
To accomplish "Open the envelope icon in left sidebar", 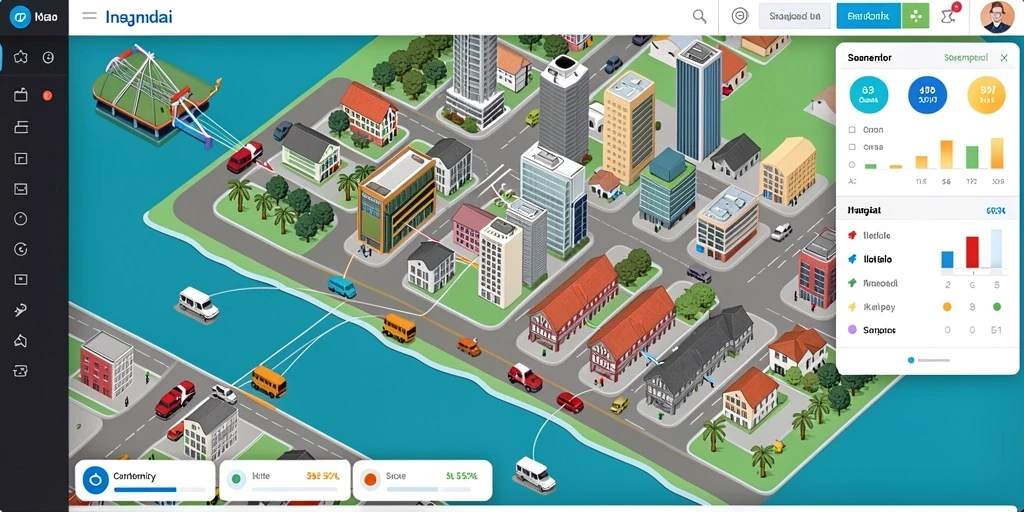I will [x=21, y=189].
